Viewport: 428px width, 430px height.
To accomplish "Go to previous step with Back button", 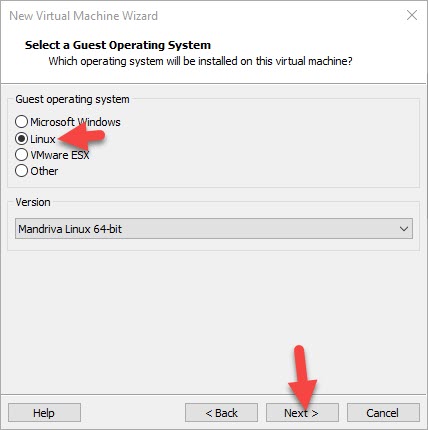I will coord(221,413).
